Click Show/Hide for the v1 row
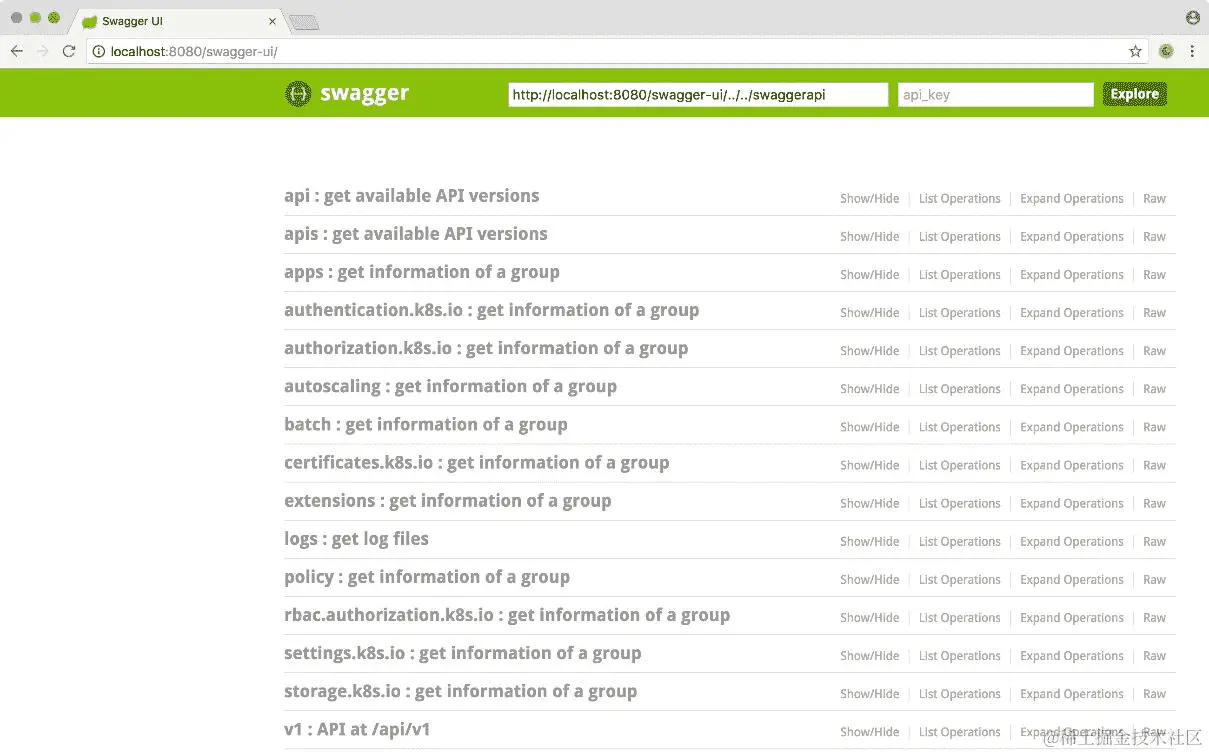The height and width of the screenshot is (754, 1209). [x=869, y=732]
